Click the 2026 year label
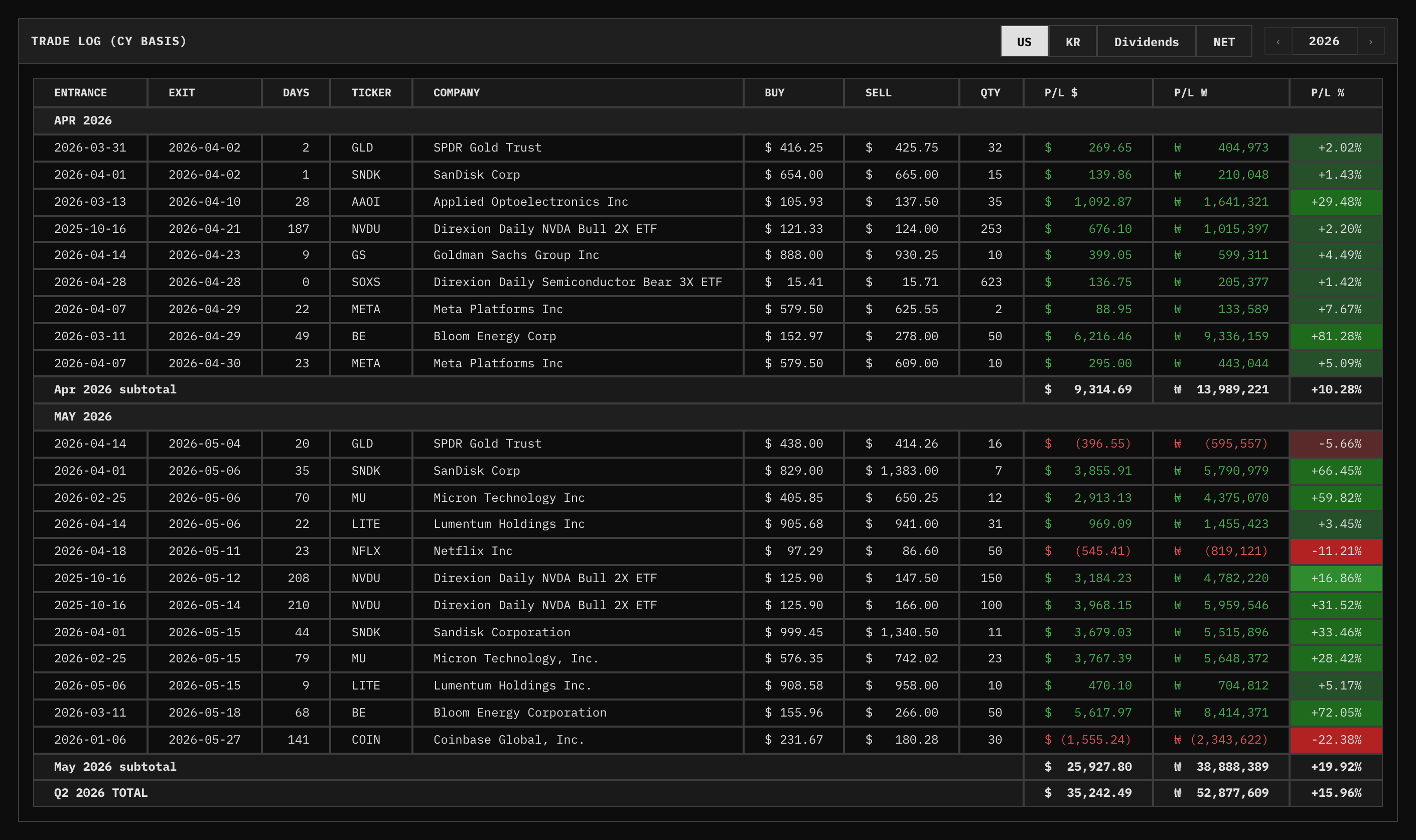Viewport: 1416px width, 840px height. [x=1324, y=41]
